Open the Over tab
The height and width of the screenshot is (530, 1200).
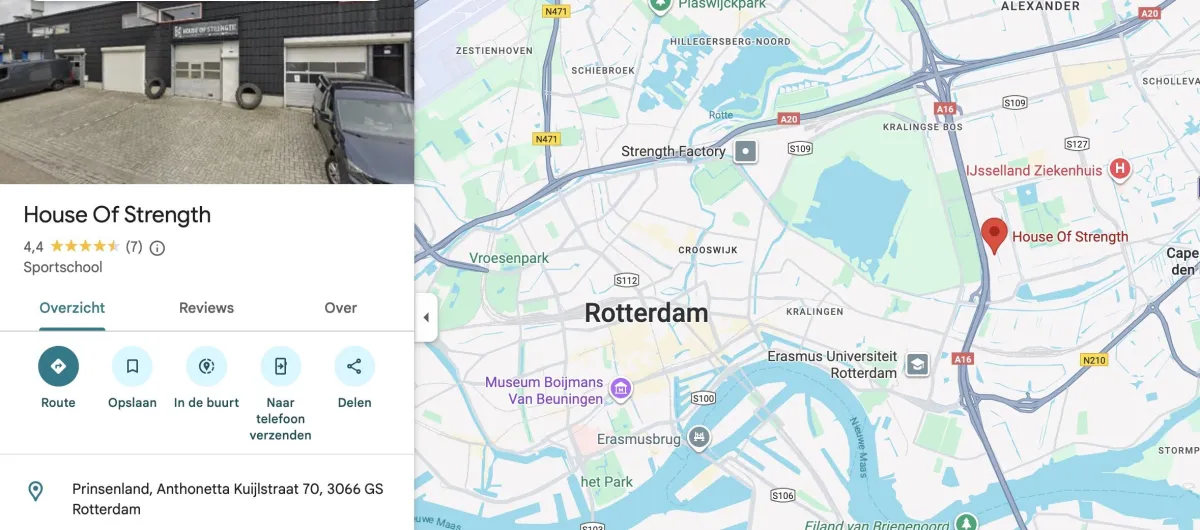point(341,308)
